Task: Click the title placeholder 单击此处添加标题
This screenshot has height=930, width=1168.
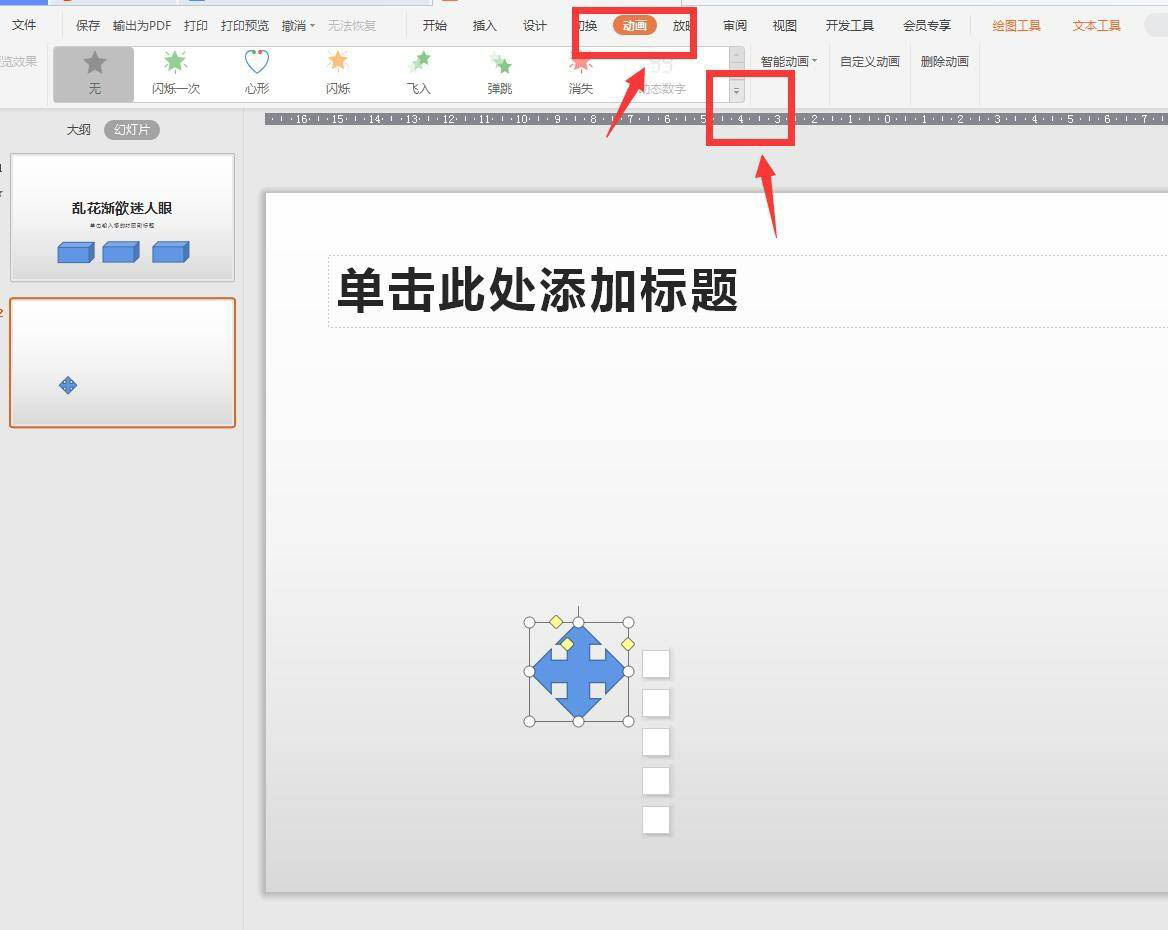Action: (x=538, y=291)
